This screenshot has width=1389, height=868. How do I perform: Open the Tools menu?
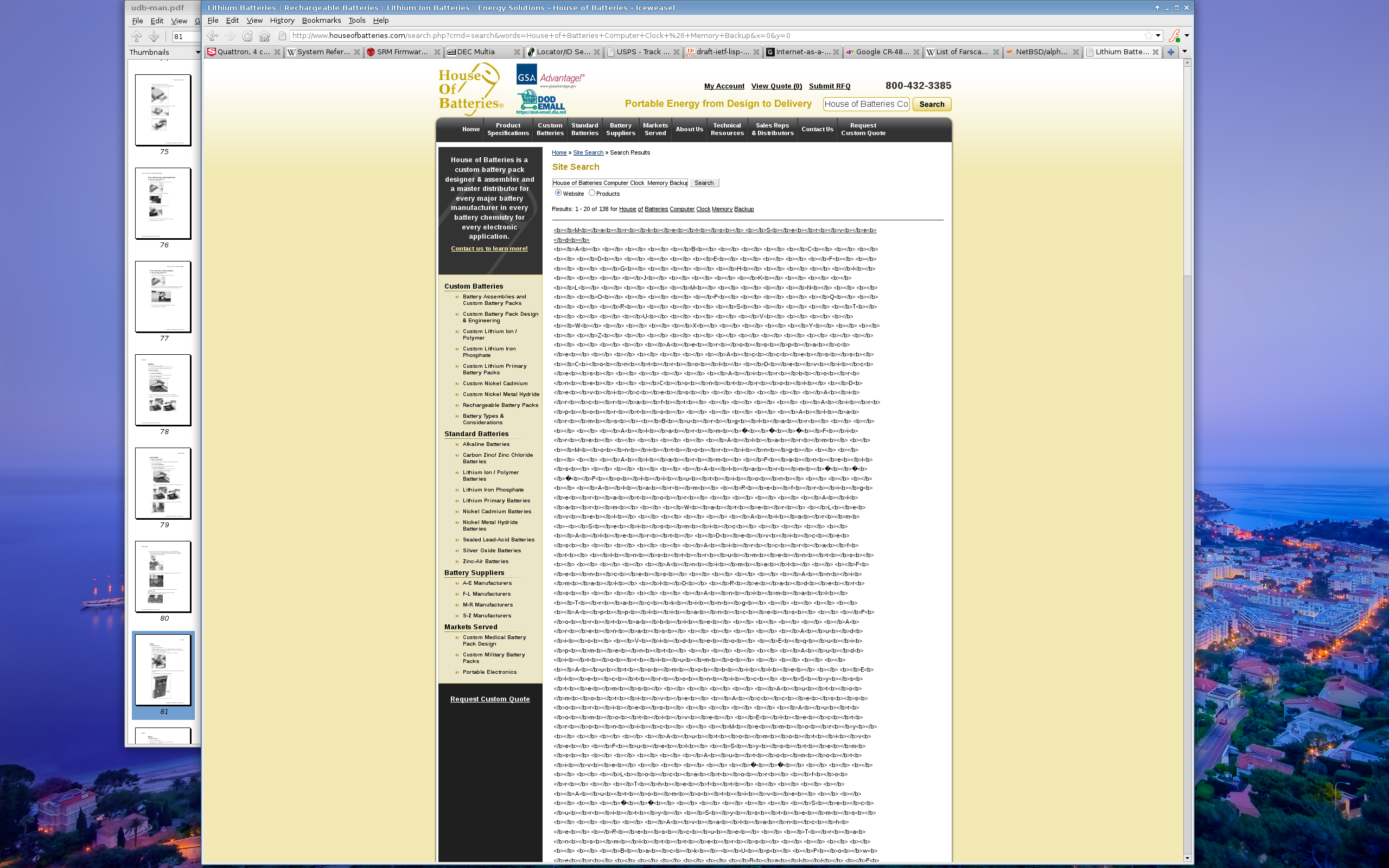(x=356, y=20)
